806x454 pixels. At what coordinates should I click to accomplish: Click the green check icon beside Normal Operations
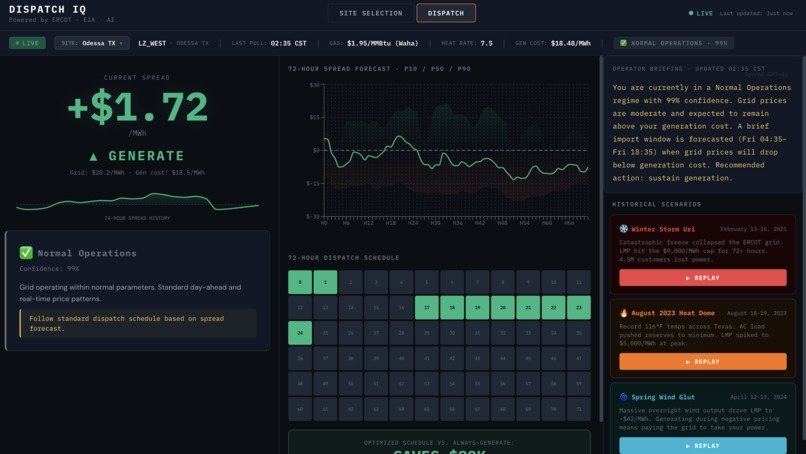[x=26, y=252]
